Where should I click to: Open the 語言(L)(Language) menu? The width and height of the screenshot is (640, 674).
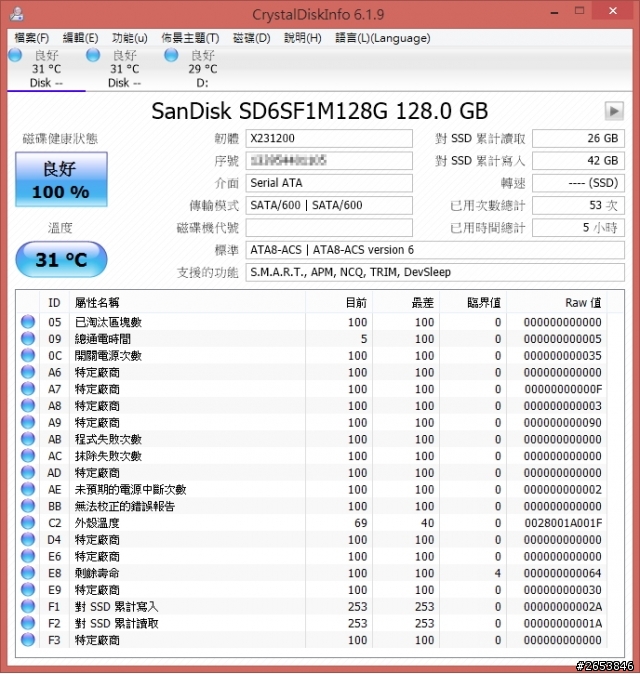tap(383, 38)
